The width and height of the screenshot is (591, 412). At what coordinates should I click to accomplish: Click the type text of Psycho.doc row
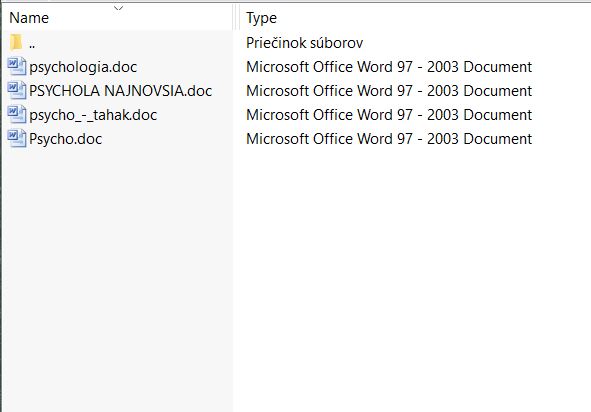(x=389, y=139)
